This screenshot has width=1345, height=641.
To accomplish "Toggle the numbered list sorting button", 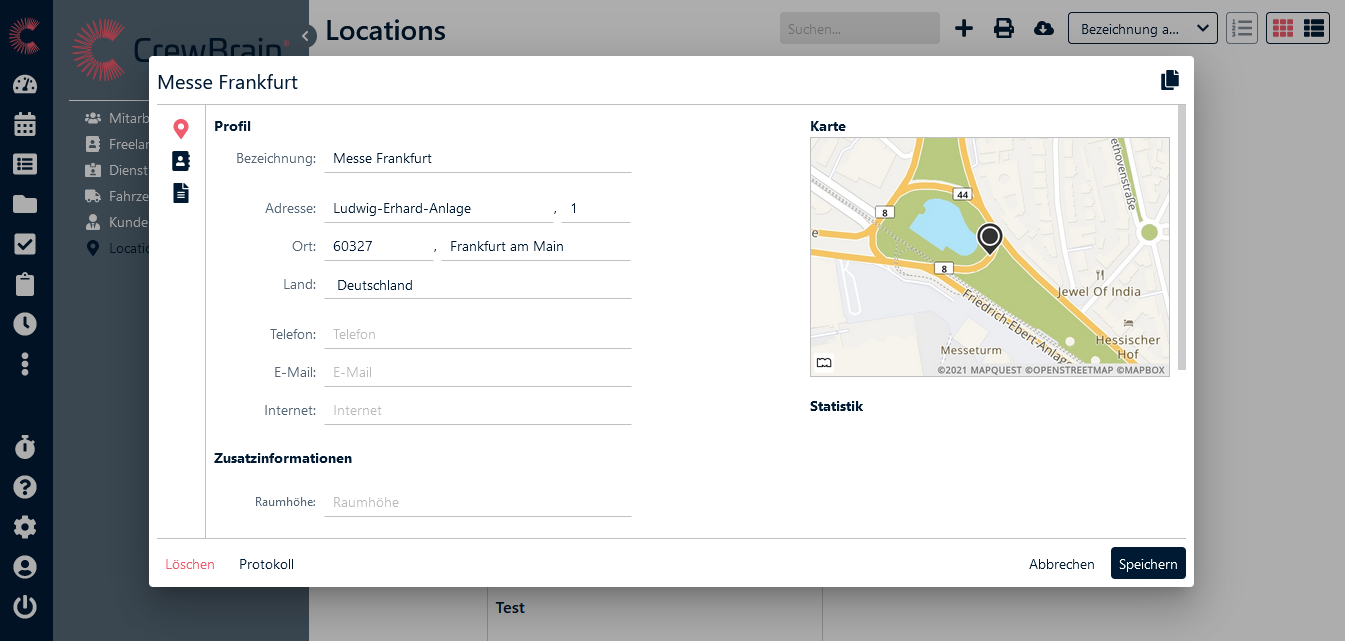I will coord(1241,28).
